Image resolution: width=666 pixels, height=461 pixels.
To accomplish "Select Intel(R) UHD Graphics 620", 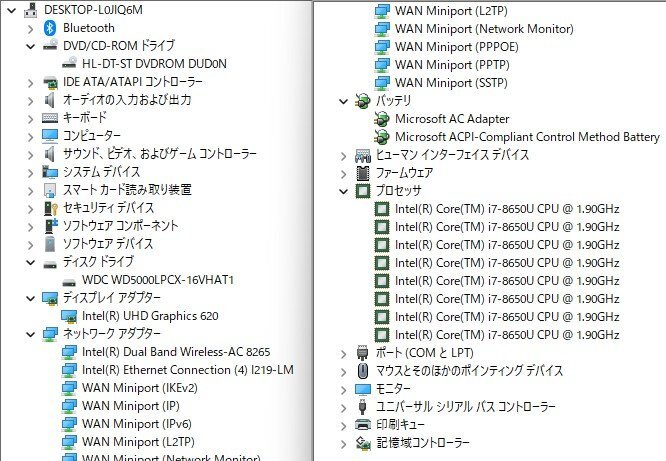I will click(x=150, y=316).
